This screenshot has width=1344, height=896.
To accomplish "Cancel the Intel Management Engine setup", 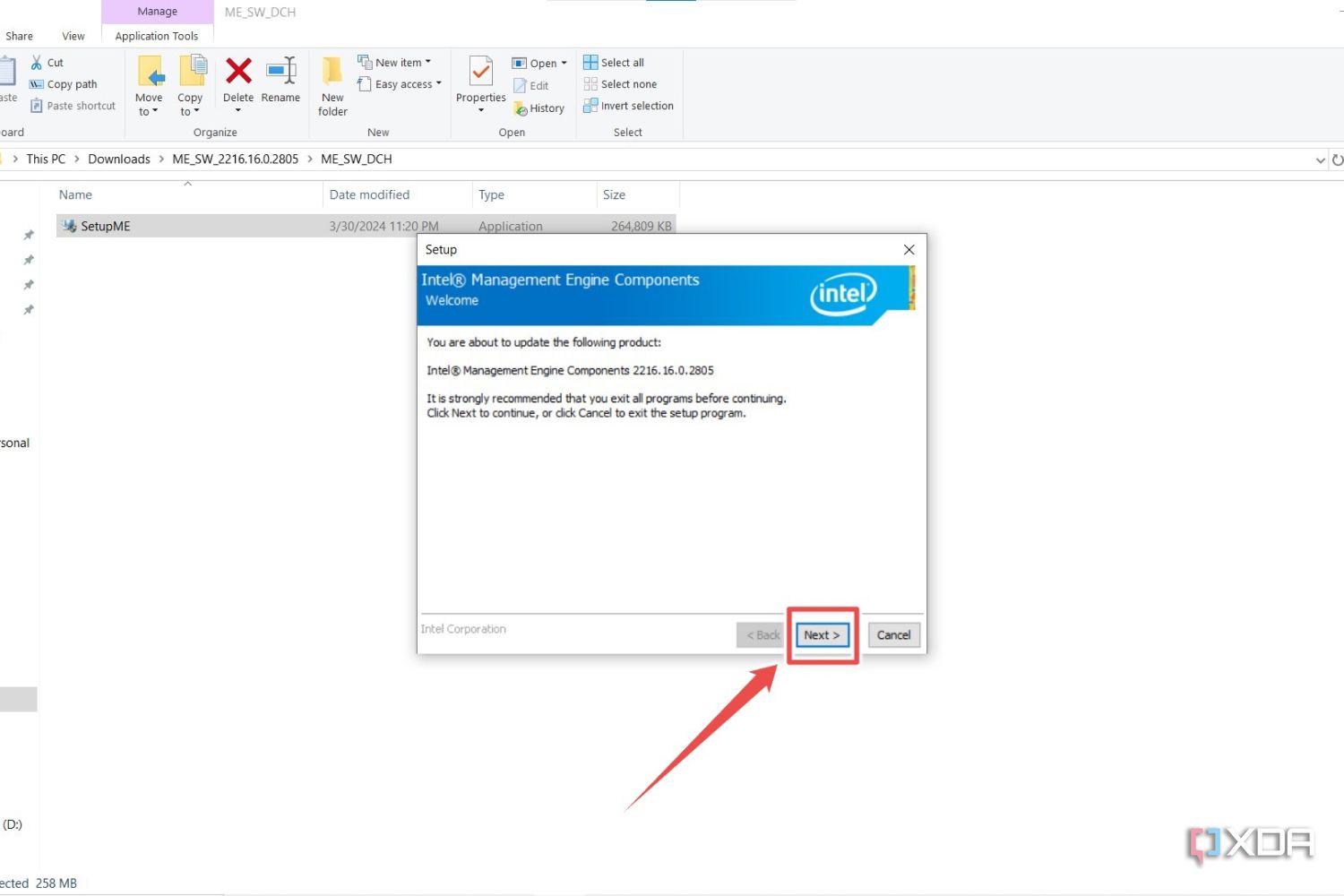I will pyautogui.click(x=893, y=634).
